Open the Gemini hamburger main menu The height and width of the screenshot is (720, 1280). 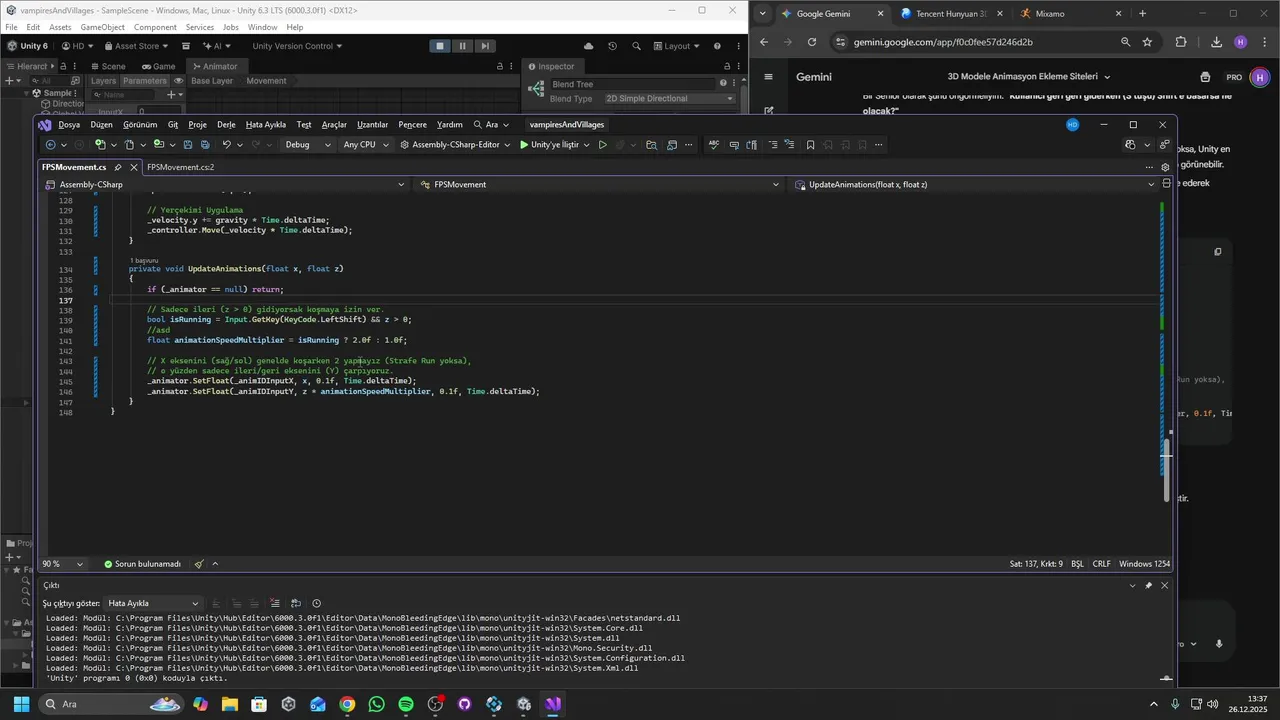coord(769,77)
